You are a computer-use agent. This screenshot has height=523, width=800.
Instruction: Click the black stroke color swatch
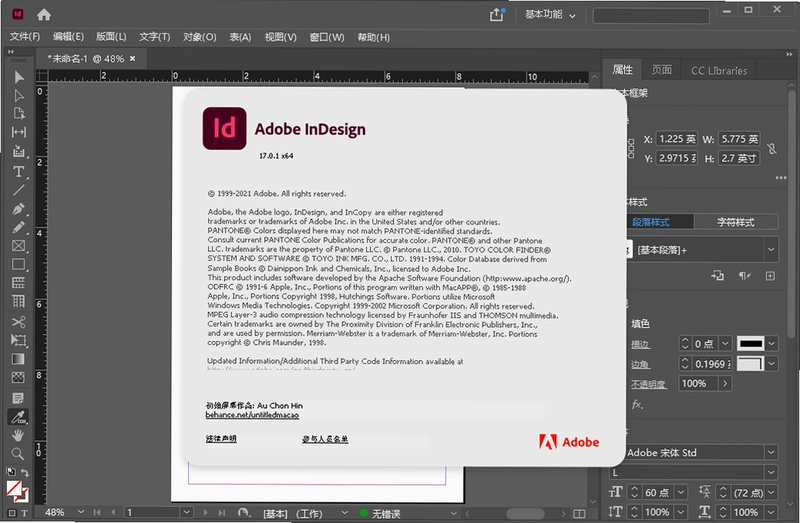click(x=751, y=343)
